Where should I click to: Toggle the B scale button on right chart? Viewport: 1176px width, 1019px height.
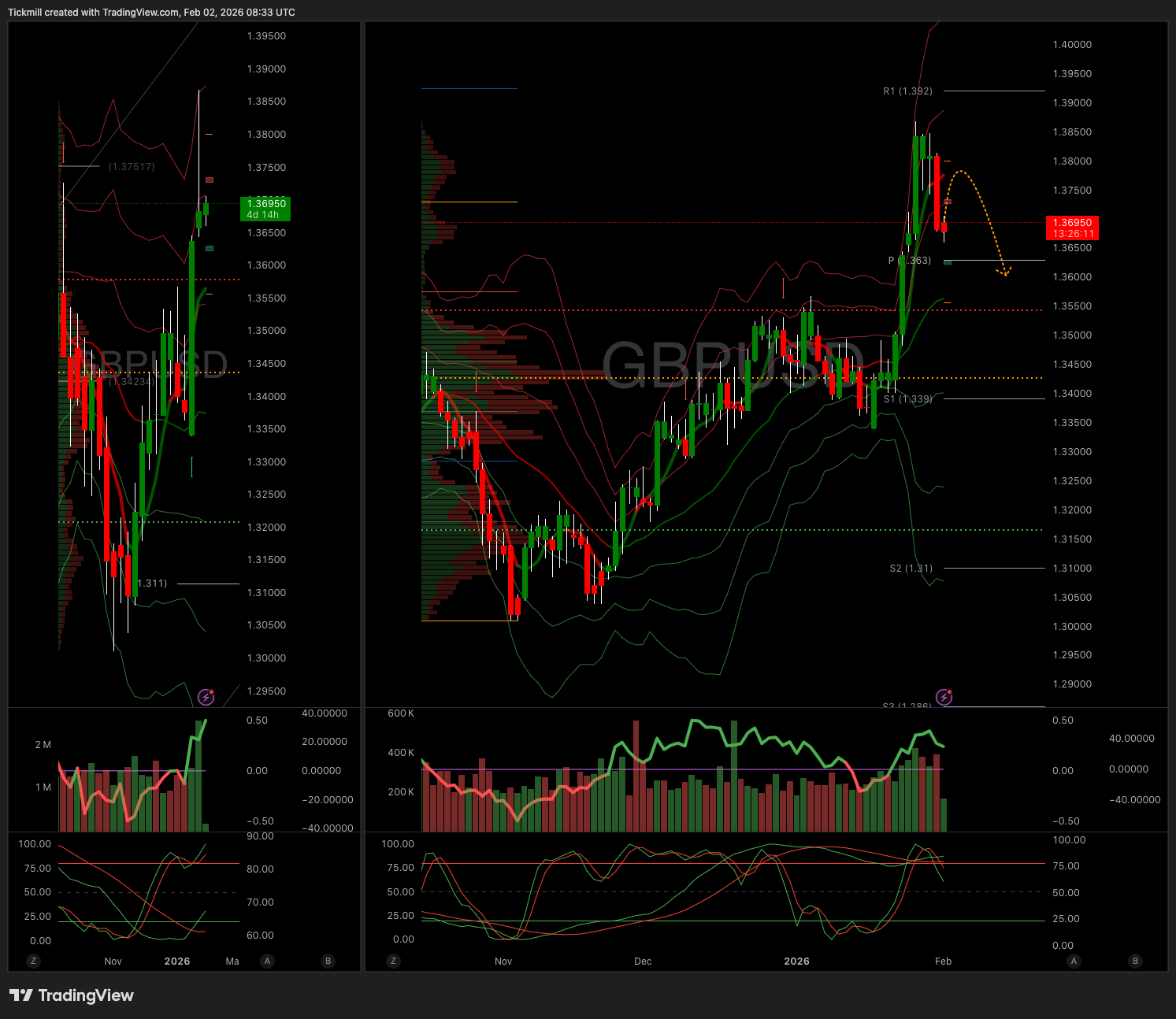pyautogui.click(x=1135, y=961)
